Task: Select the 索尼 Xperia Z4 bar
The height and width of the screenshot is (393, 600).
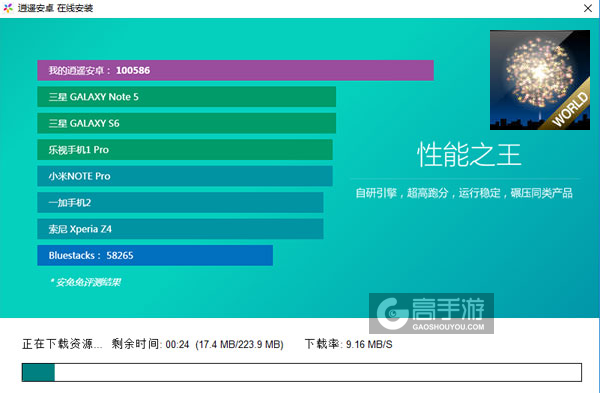Action: pos(180,229)
